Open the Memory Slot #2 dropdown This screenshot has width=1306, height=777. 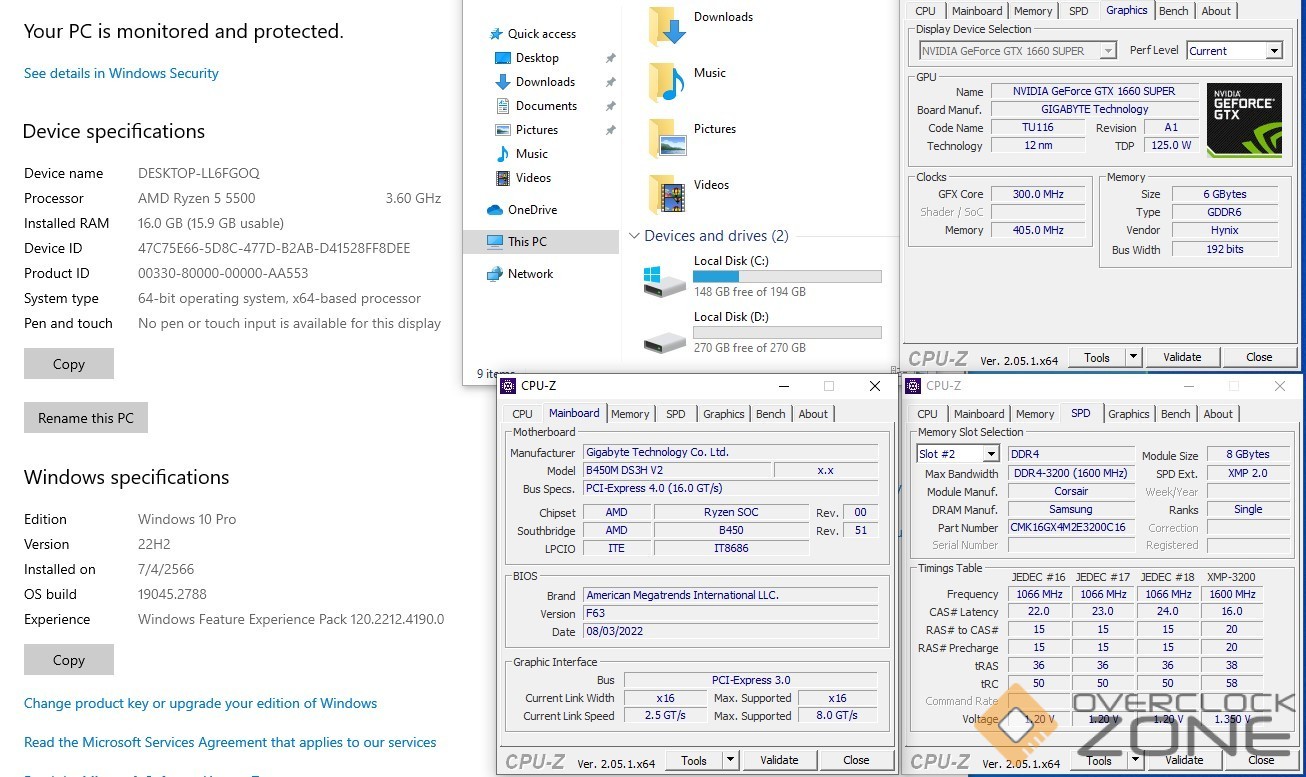tap(957, 454)
